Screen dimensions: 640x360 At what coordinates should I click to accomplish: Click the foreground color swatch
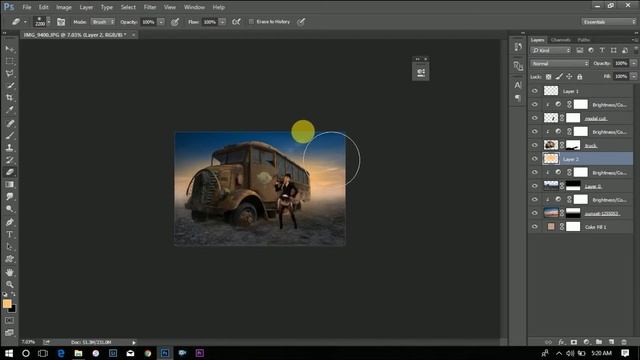[7, 304]
